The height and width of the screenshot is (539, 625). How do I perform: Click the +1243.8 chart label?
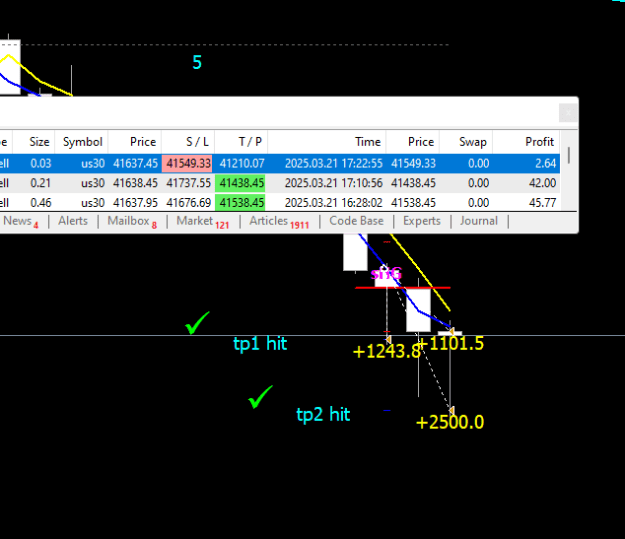[x=387, y=351]
